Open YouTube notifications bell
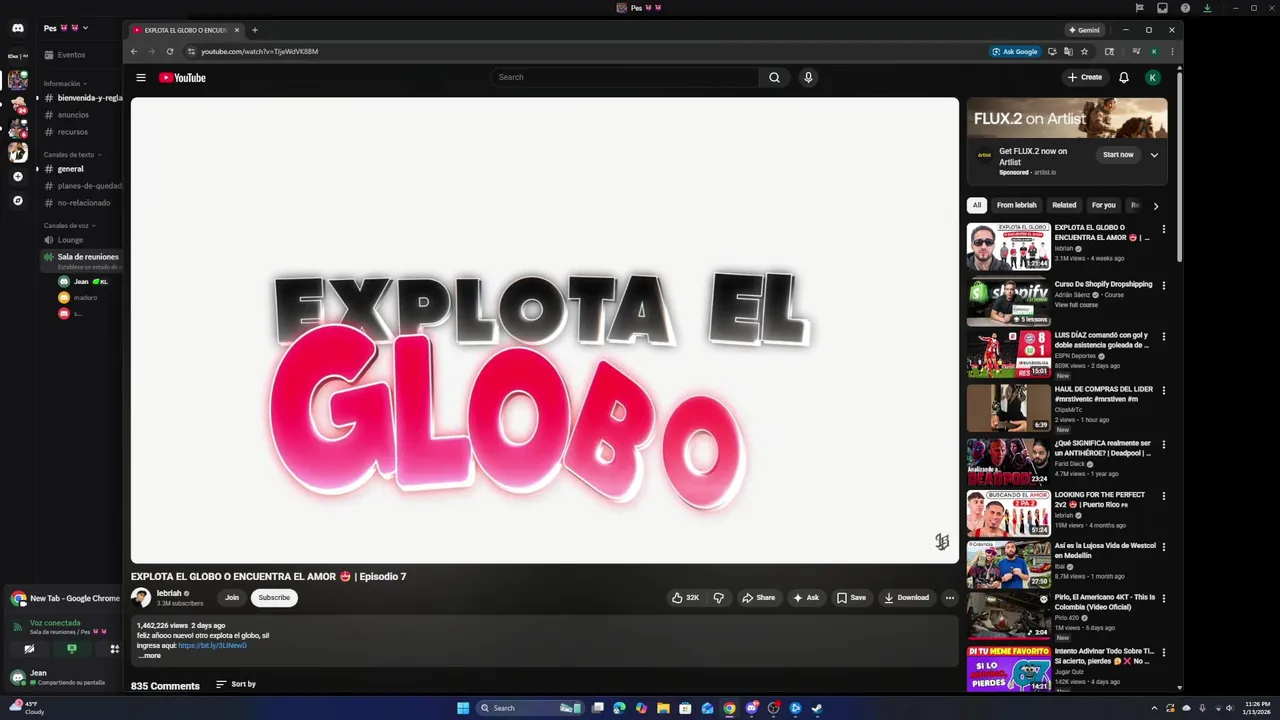The image size is (1280, 720). tap(1124, 77)
